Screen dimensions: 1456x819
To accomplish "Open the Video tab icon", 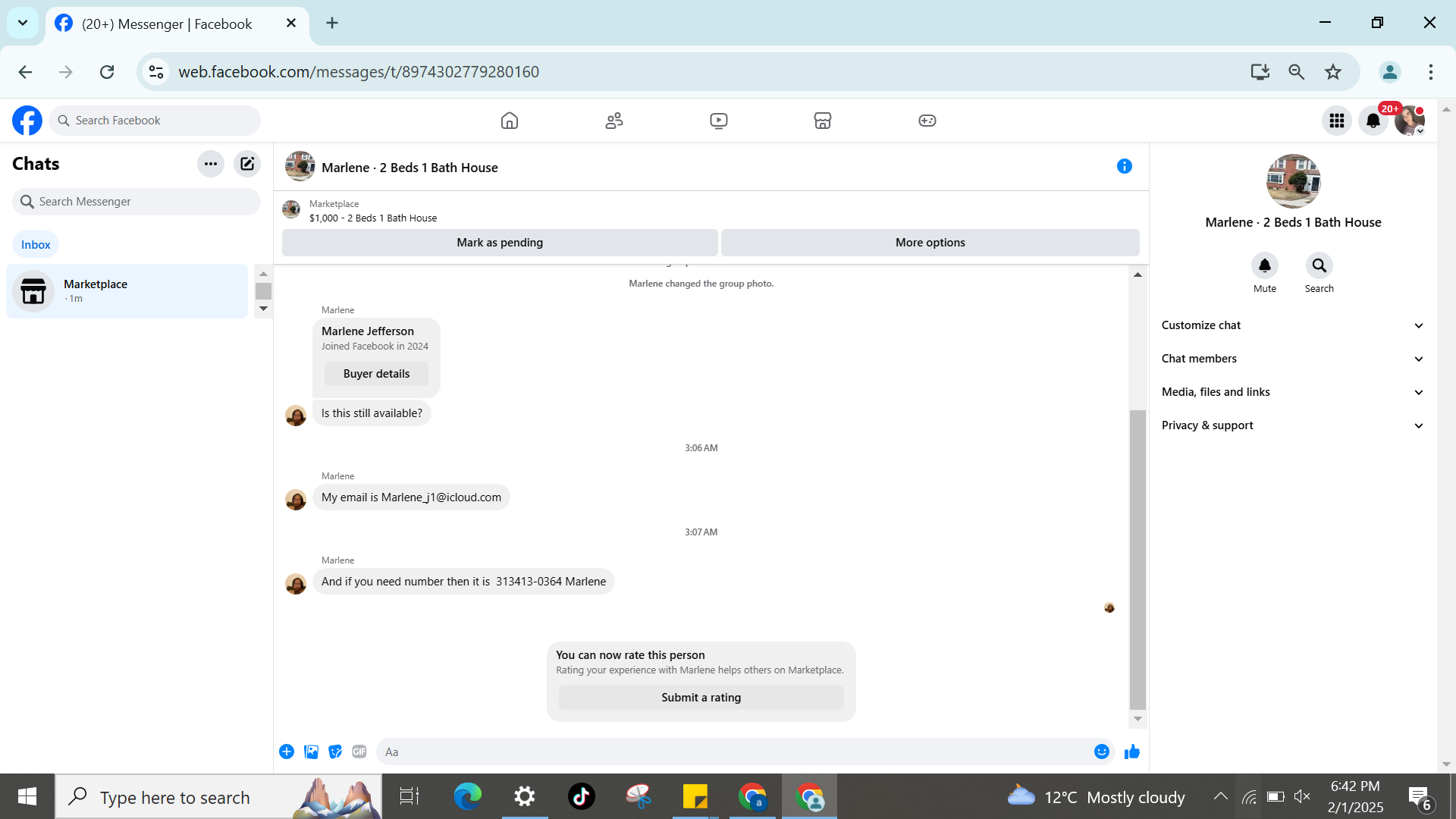I will [x=718, y=121].
